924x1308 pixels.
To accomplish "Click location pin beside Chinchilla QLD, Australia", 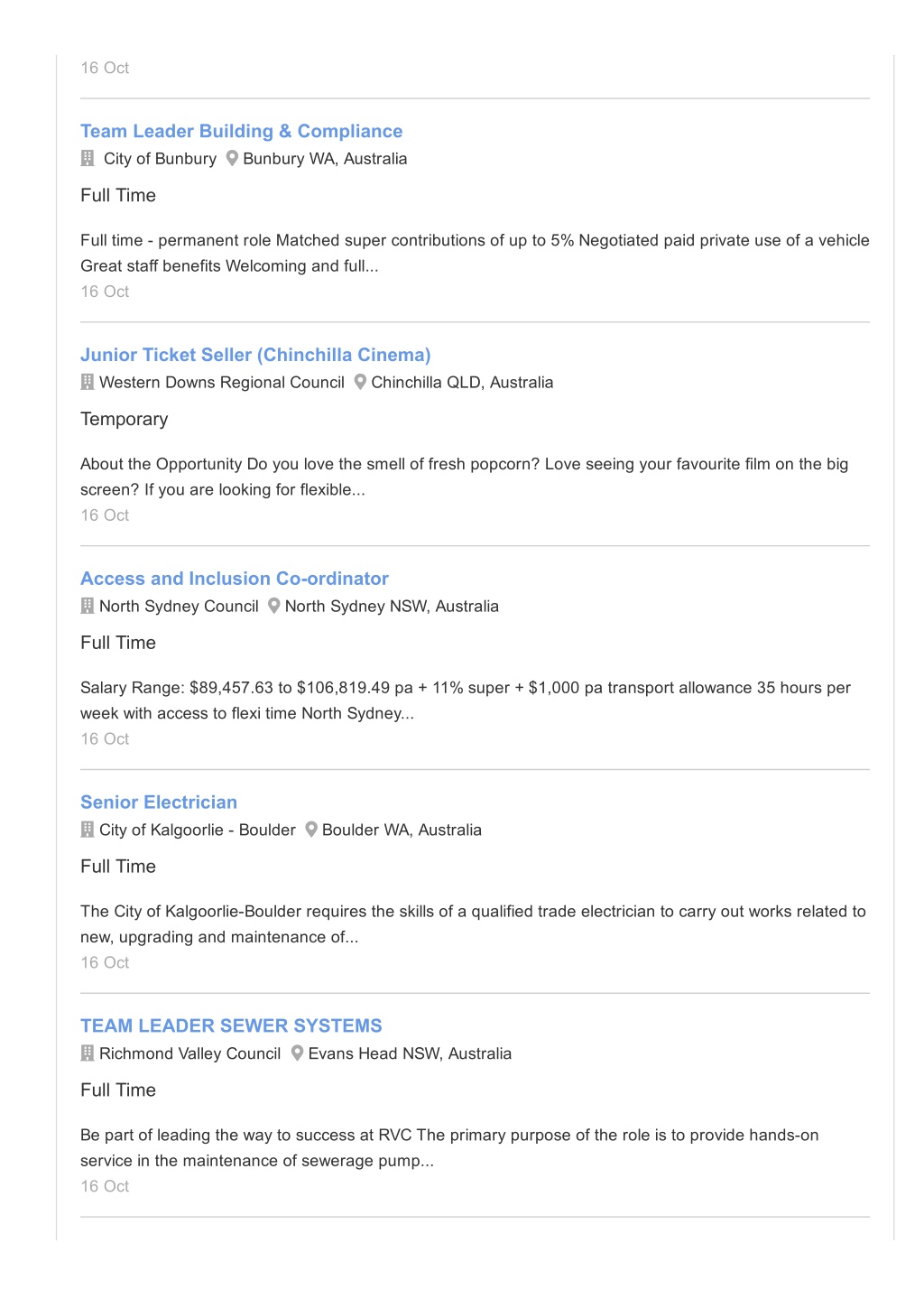I will (360, 382).
